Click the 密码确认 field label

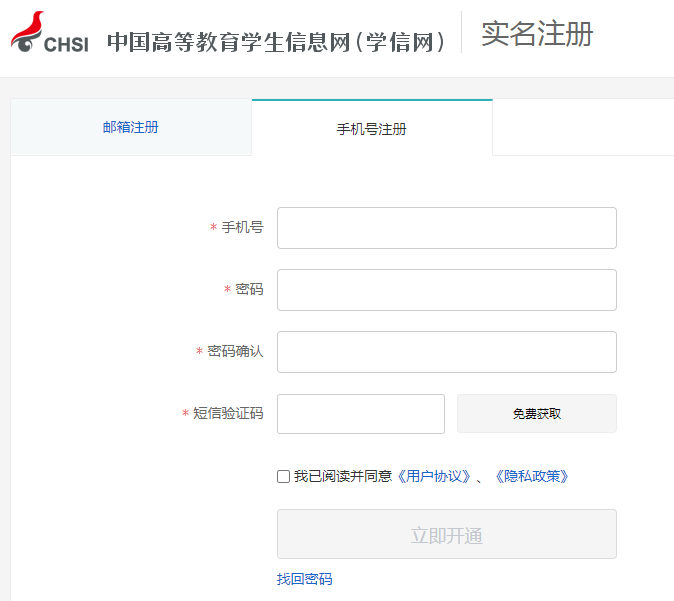[x=235, y=351]
